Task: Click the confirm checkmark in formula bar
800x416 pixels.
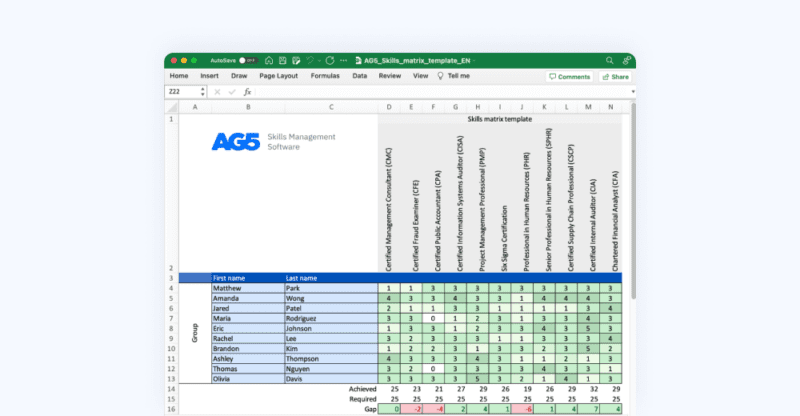Action: pyautogui.click(x=232, y=92)
